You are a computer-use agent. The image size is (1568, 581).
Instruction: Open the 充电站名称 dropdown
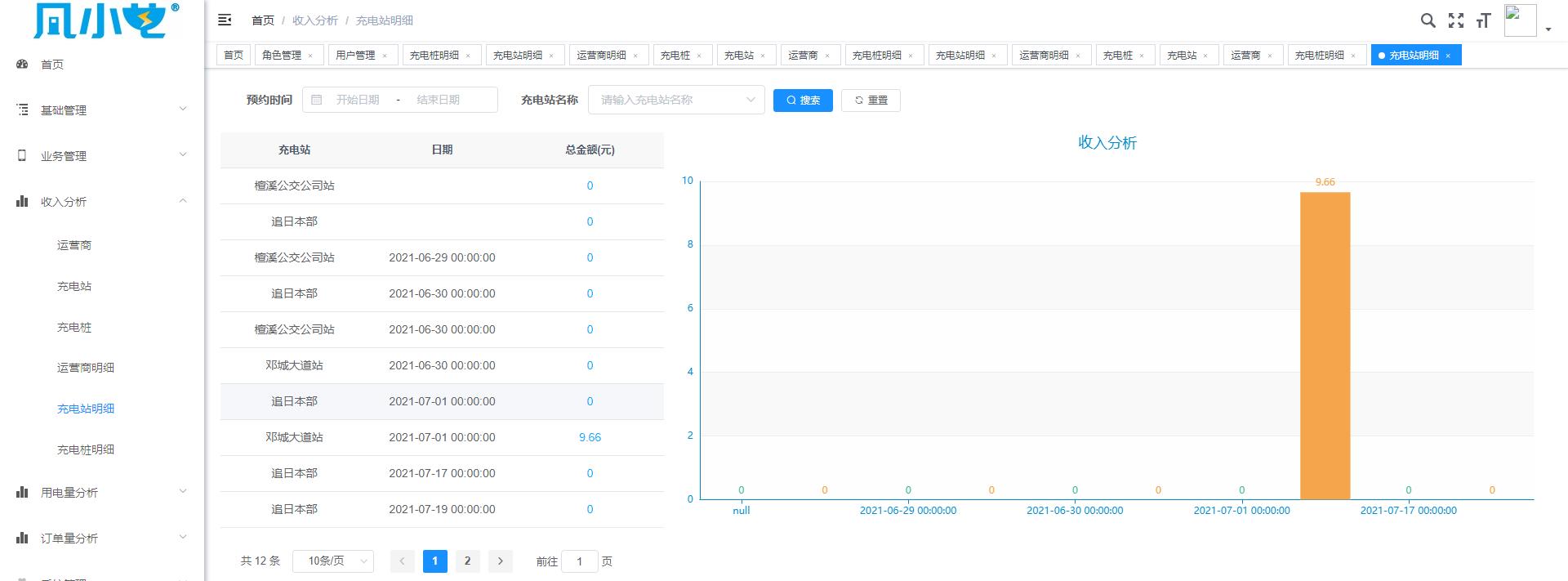click(675, 100)
